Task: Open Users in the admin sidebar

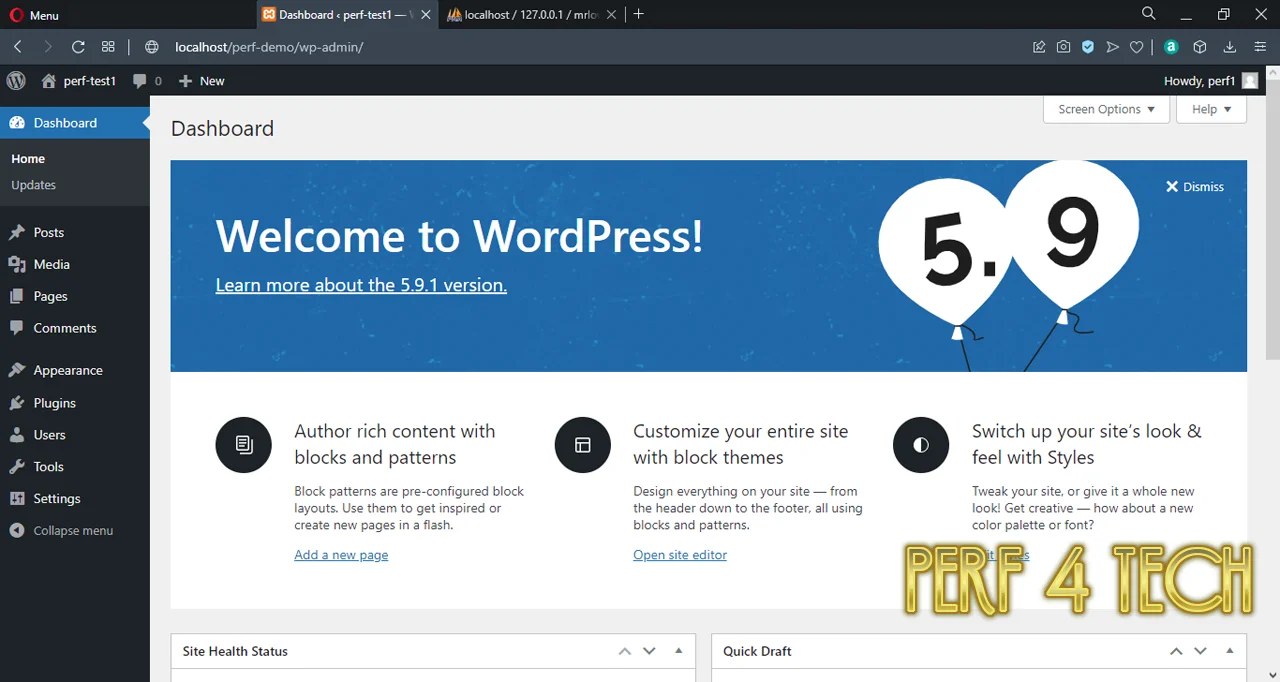Action: tap(75, 435)
